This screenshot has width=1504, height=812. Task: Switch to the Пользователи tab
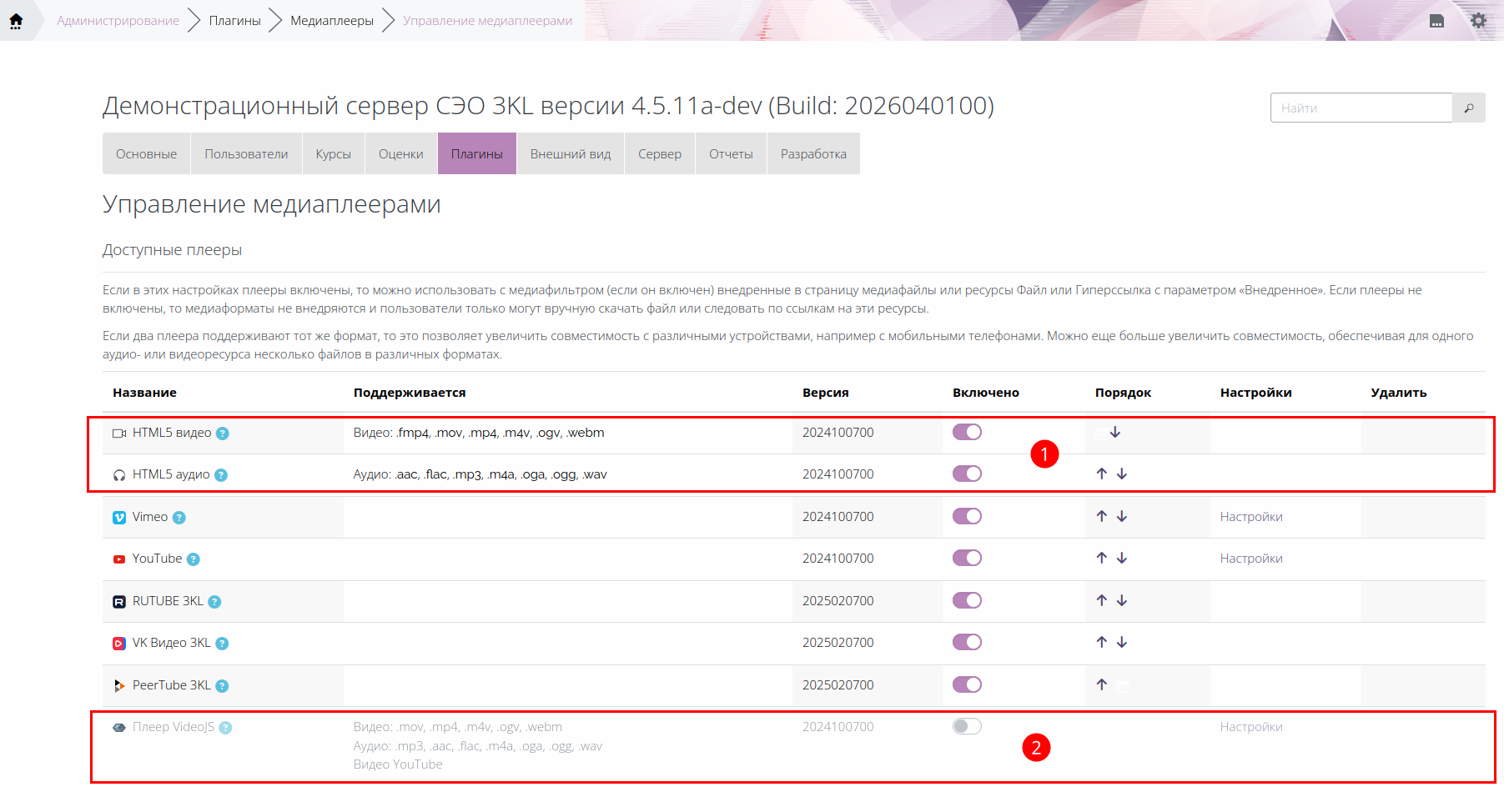[x=246, y=154]
